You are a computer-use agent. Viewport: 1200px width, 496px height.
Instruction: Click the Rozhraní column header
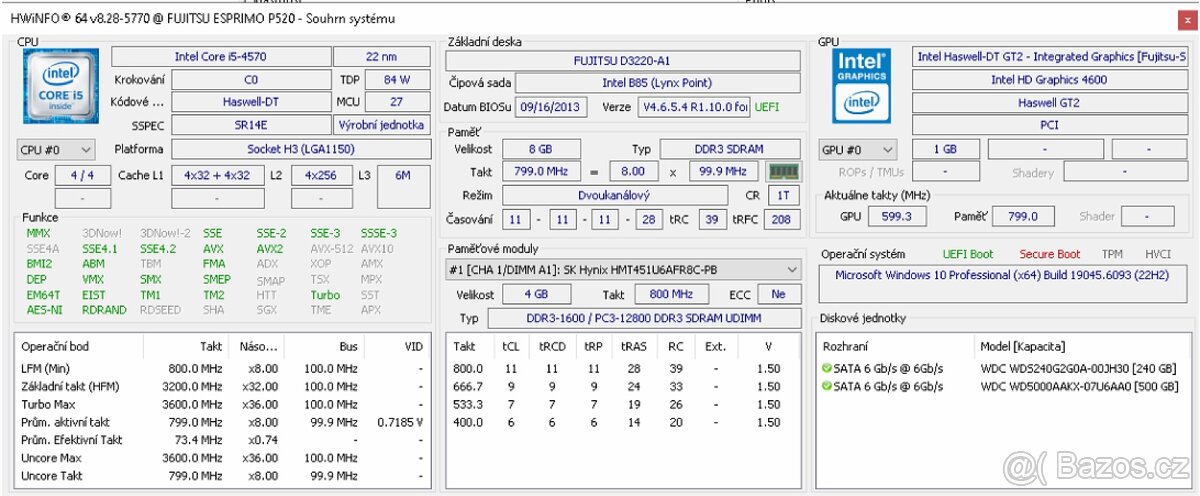846,346
